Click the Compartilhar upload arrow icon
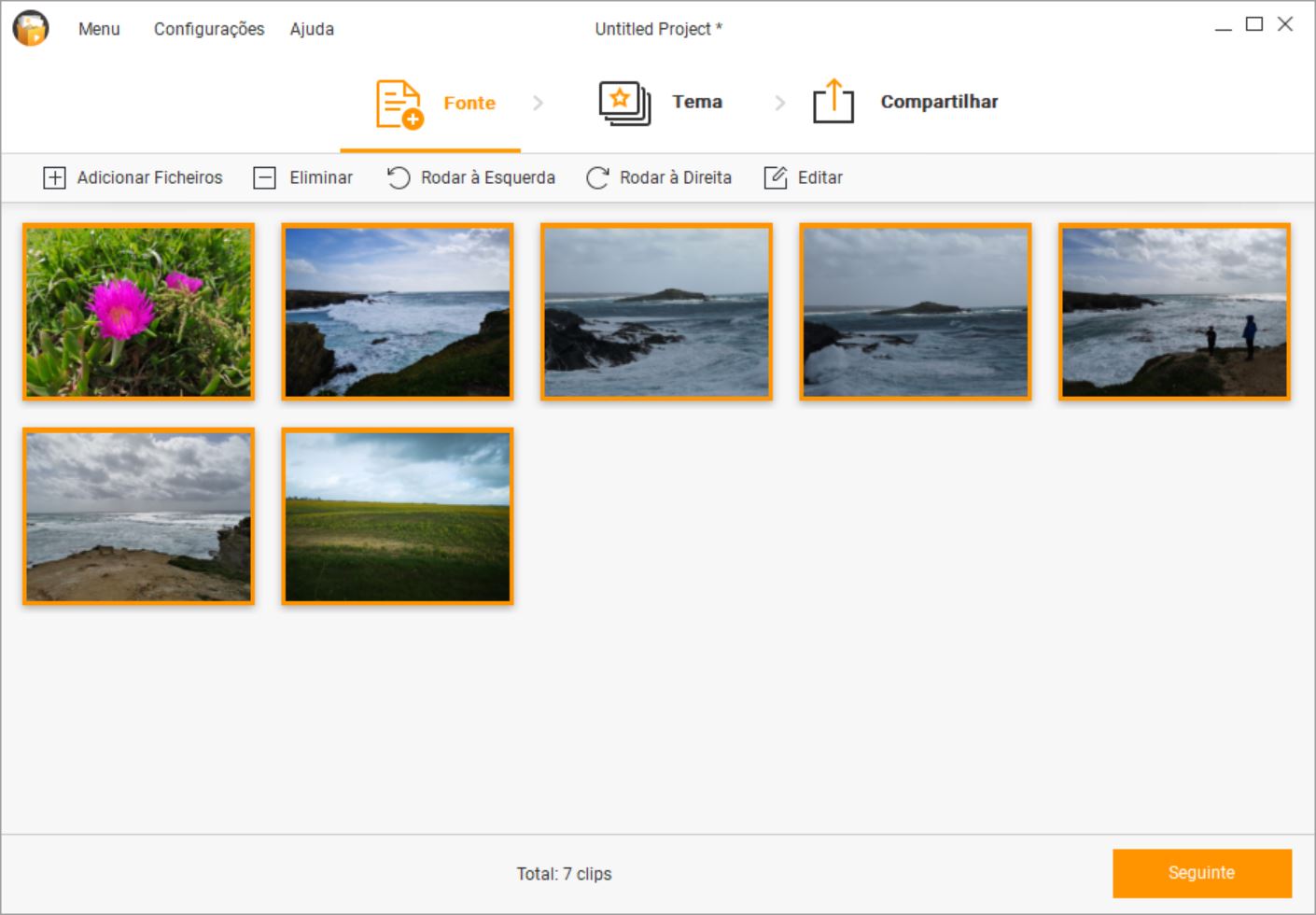Screen dimensions: 1316x915 (x=833, y=102)
